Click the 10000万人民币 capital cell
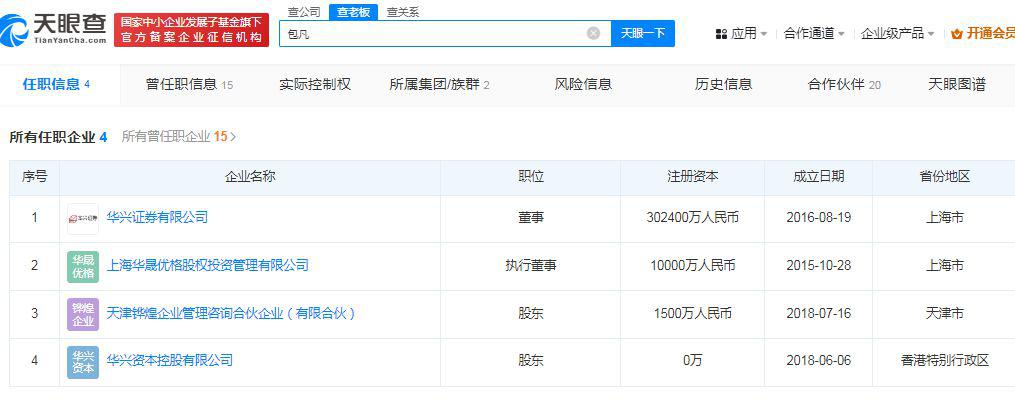 point(693,265)
